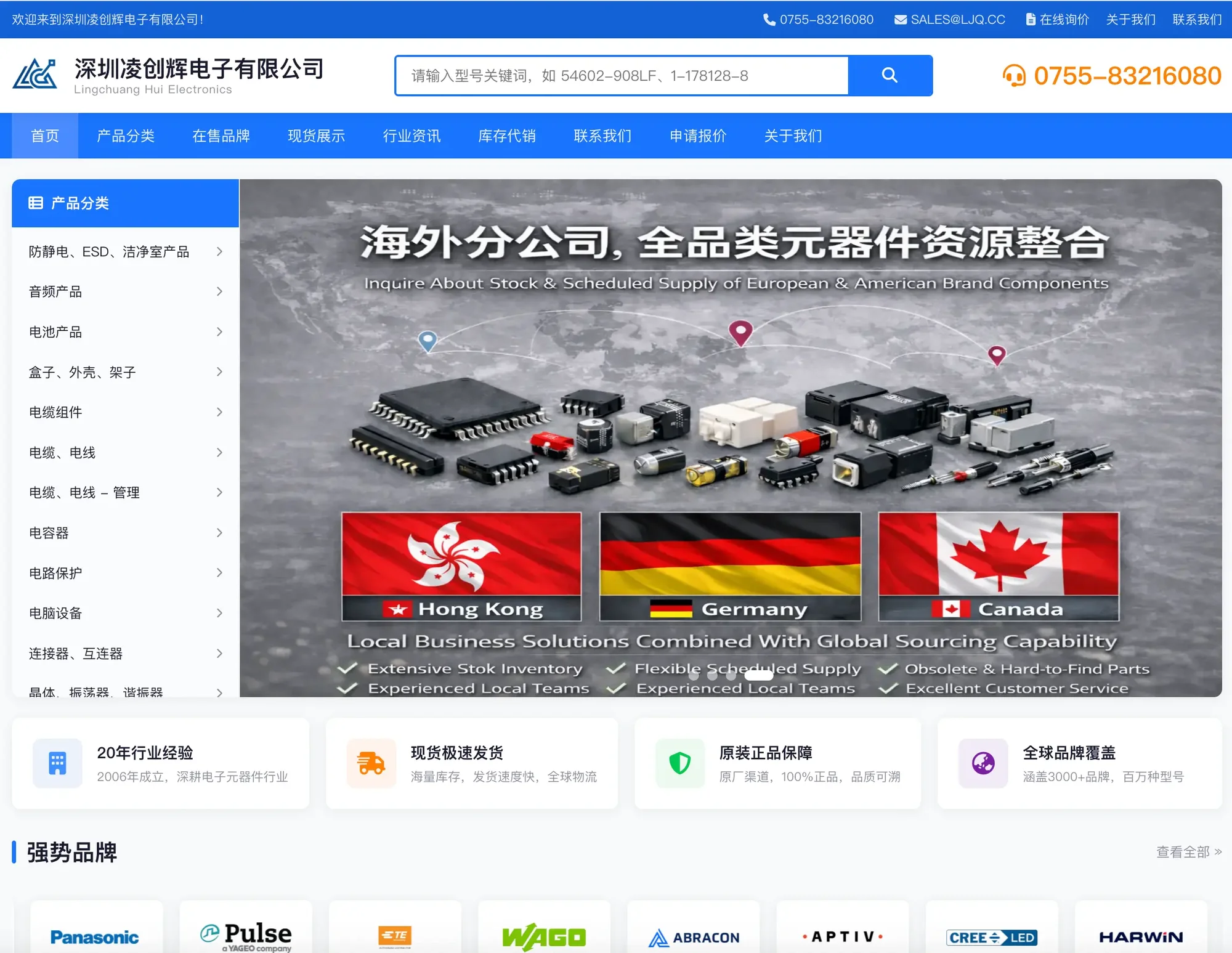Click the orange headset hotline icon
Image resolution: width=1232 pixels, height=953 pixels.
point(1014,76)
